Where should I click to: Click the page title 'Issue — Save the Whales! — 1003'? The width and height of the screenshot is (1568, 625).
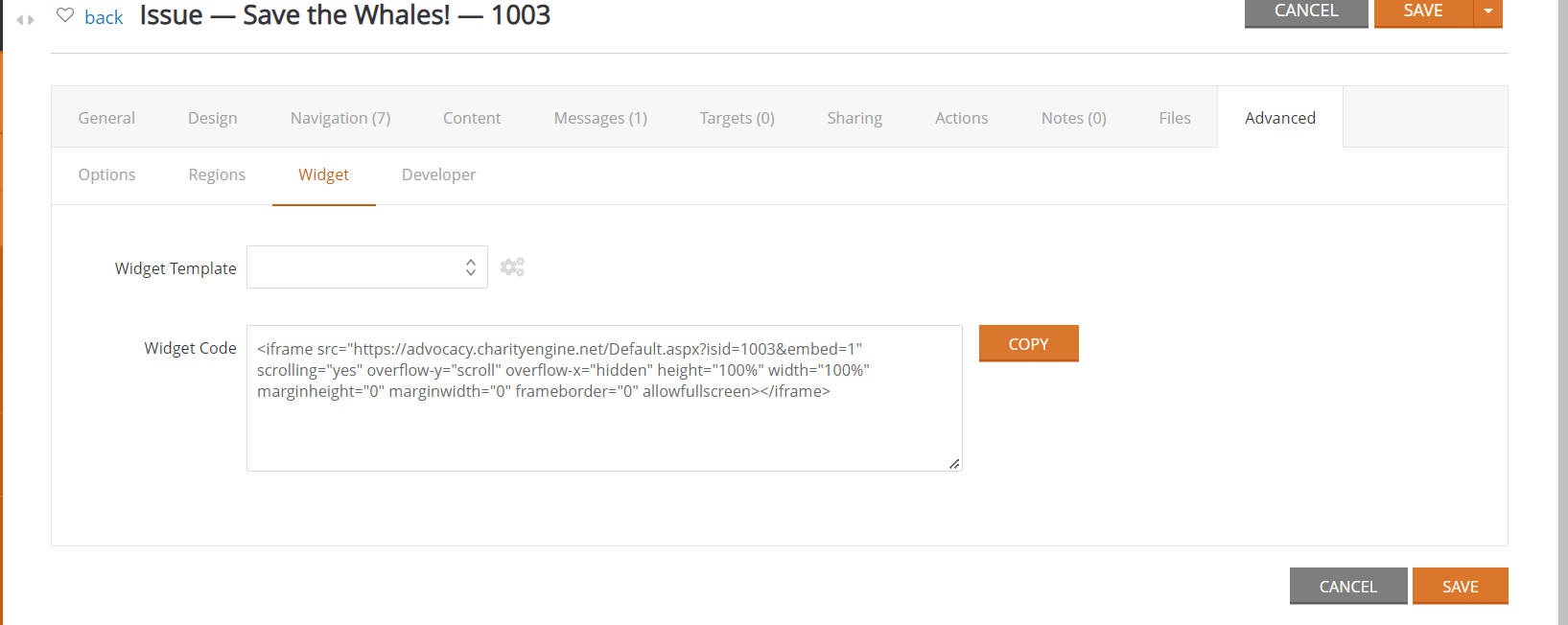(x=345, y=15)
